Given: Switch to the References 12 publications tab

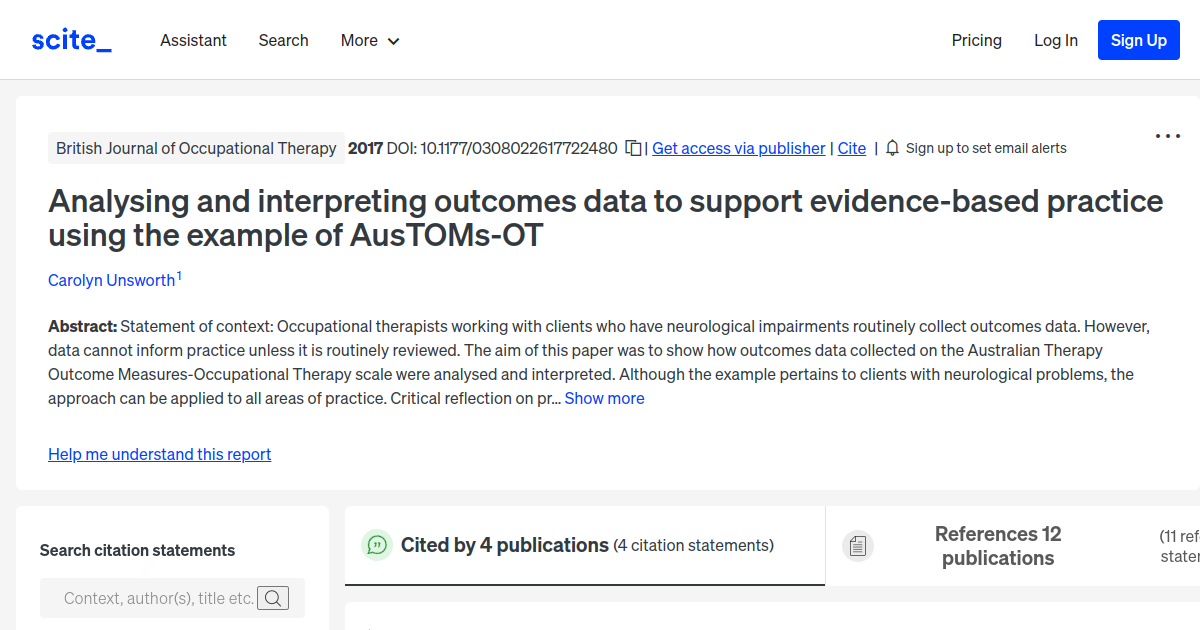Looking at the screenshot, I should point(997,545).
